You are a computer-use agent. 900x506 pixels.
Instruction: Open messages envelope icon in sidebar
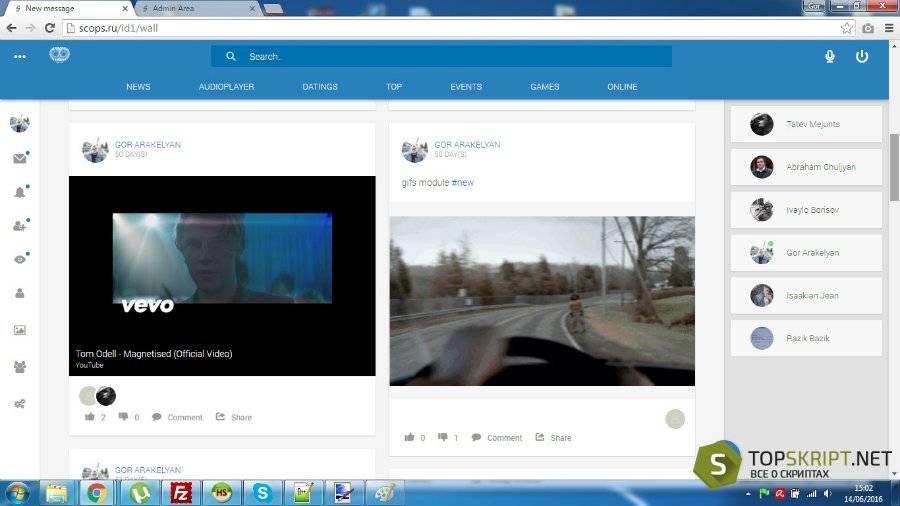click(x=20, y=158)
